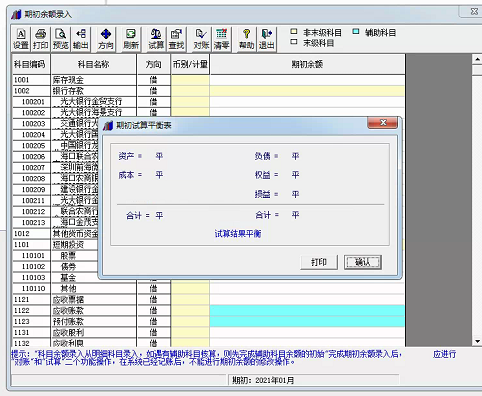Viewport: 482px width, 396px height.
Task: Close the 期初试算平衡表 dialog
Action: pos(383,123)
